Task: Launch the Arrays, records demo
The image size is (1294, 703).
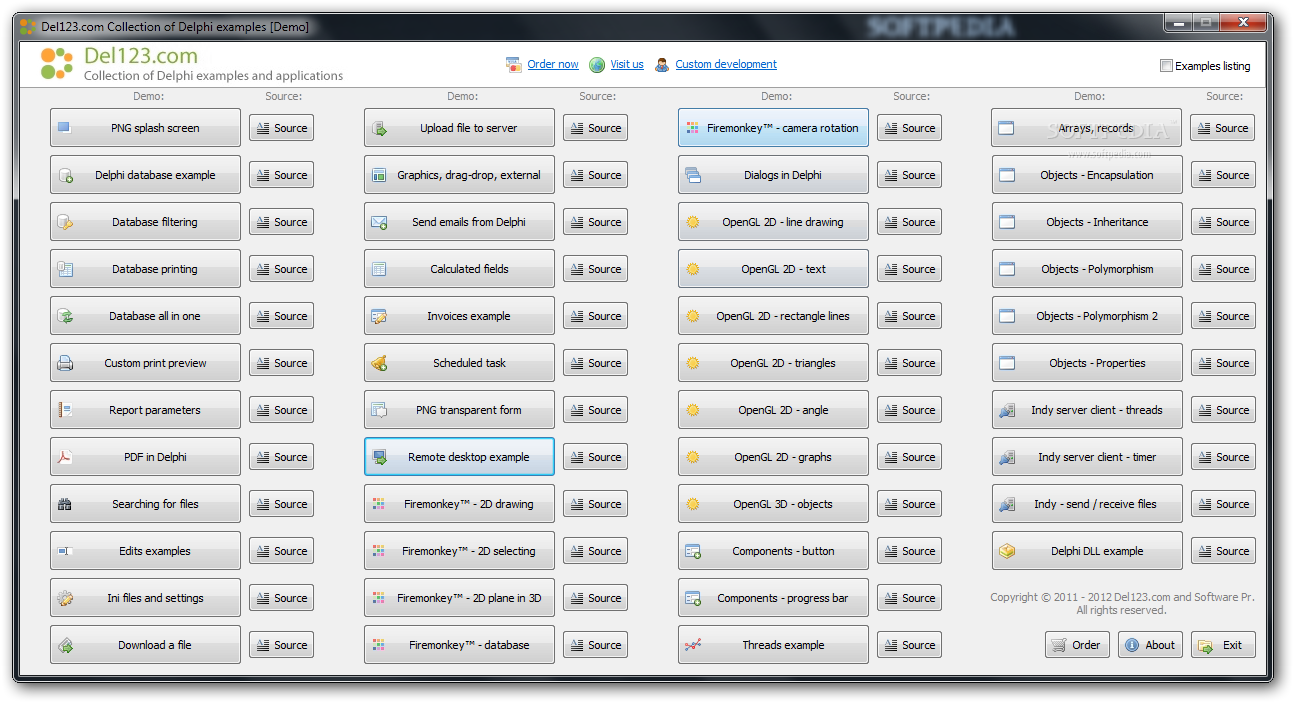Action: pyautogui.click(x=1087, y=128)
